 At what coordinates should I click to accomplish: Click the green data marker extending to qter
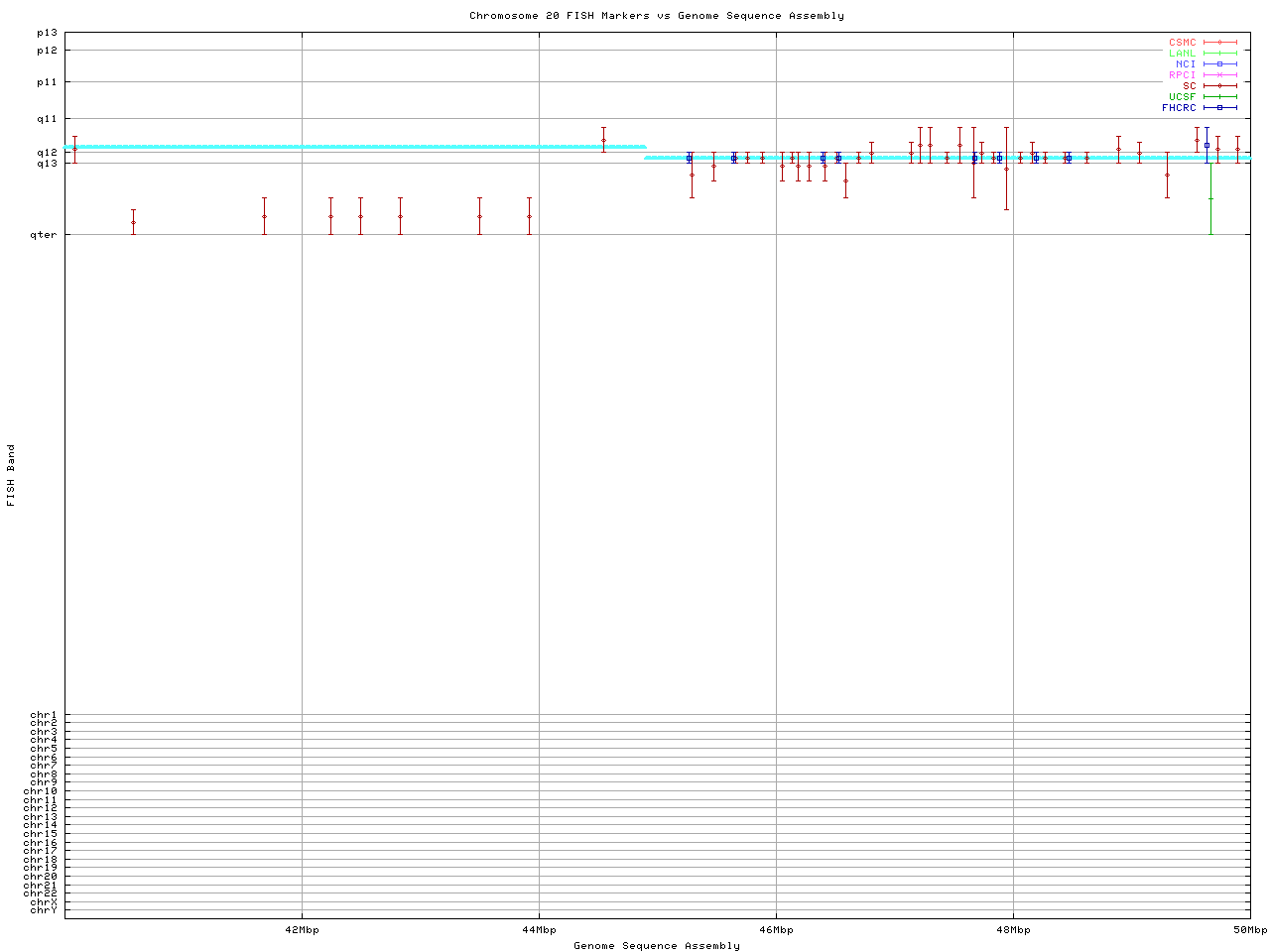(1210, 199)
